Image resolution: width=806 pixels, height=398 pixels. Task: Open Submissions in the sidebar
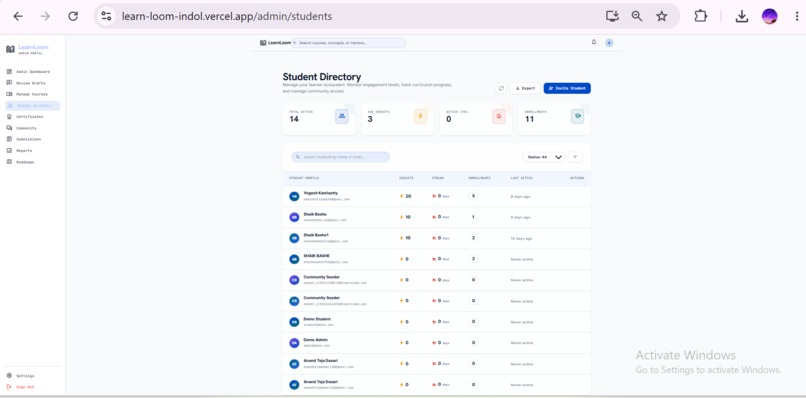32,139
